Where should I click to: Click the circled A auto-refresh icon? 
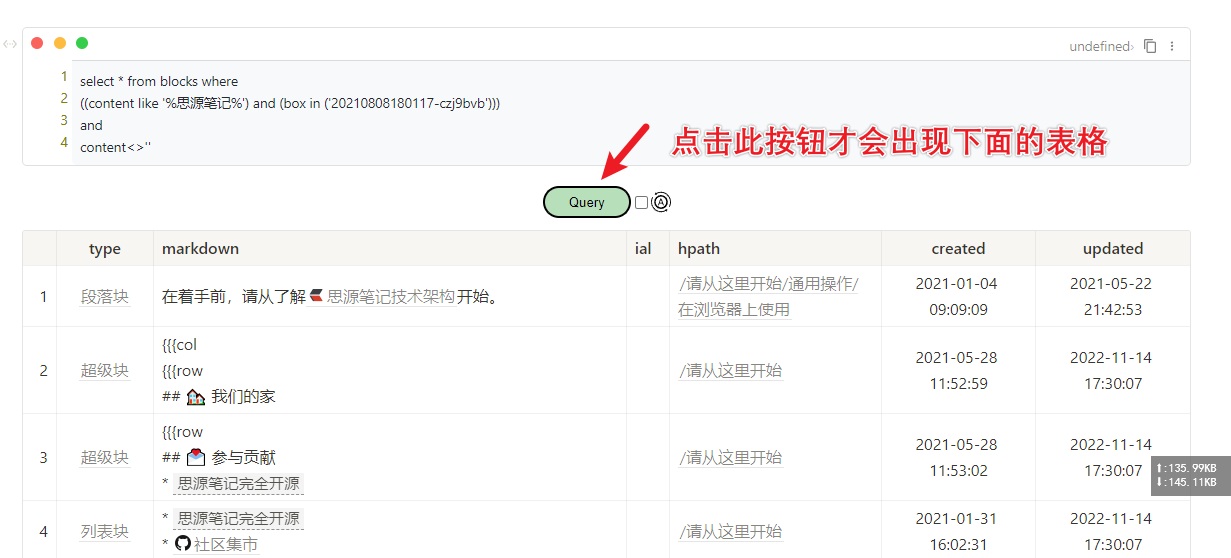click(660, 202)
